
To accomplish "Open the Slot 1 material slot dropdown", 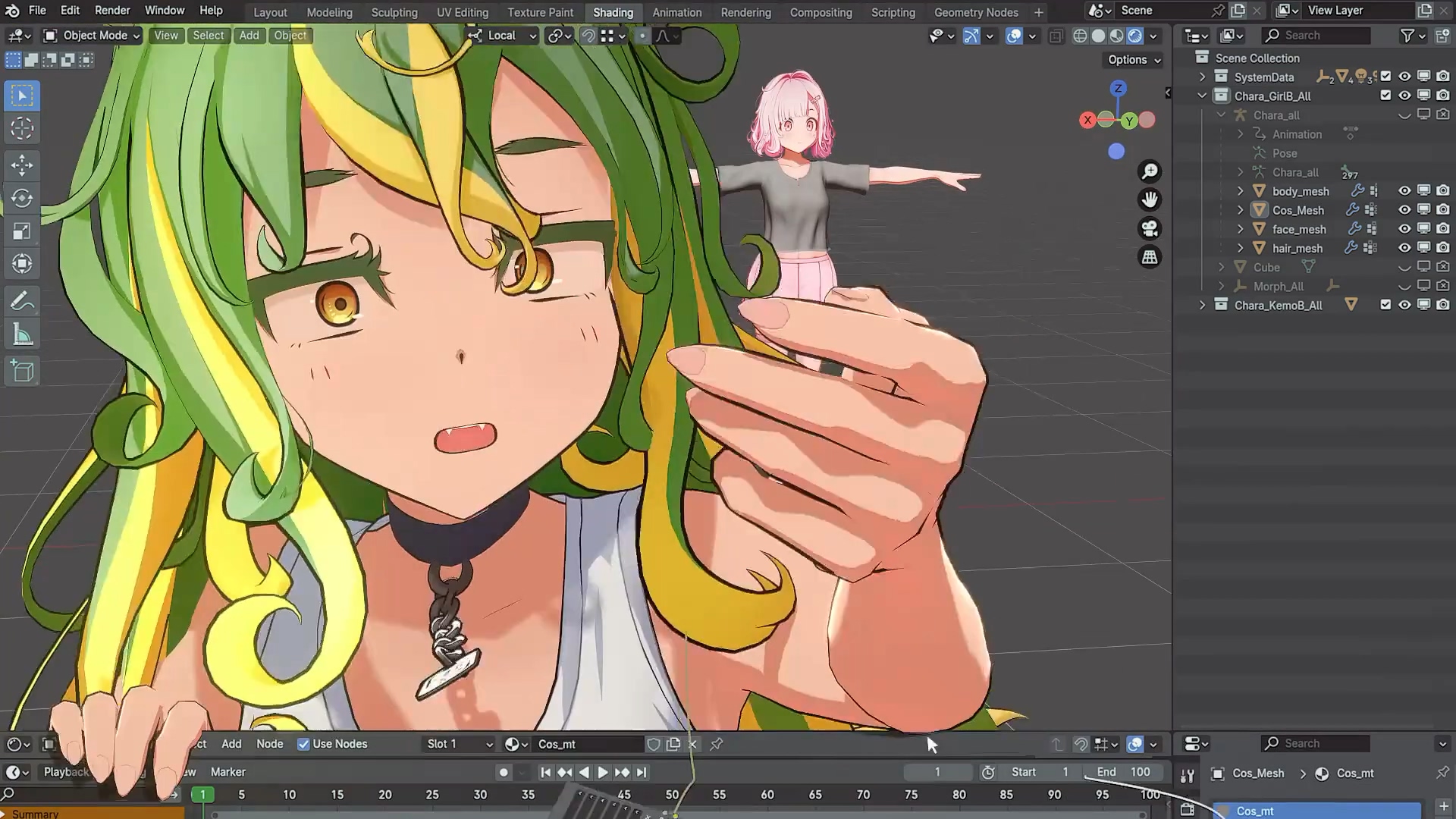I will pos(459,744).
